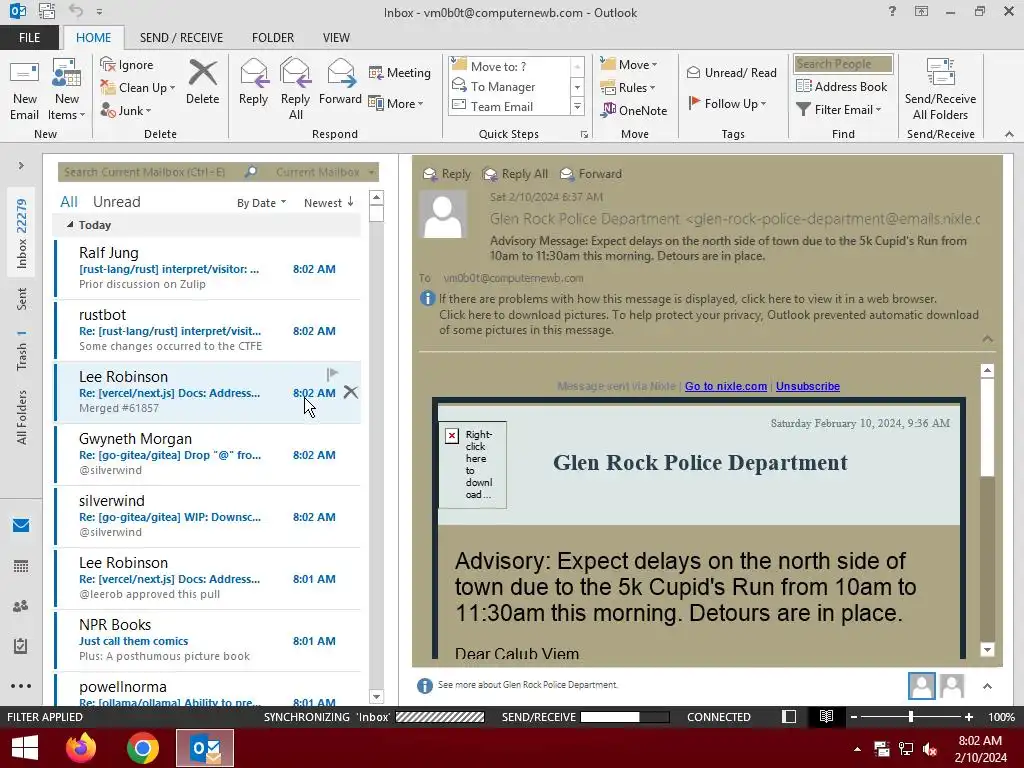This screenshot has height=768, width=1024.
Task: Open more navigation options
Action: tap(21, 686)
